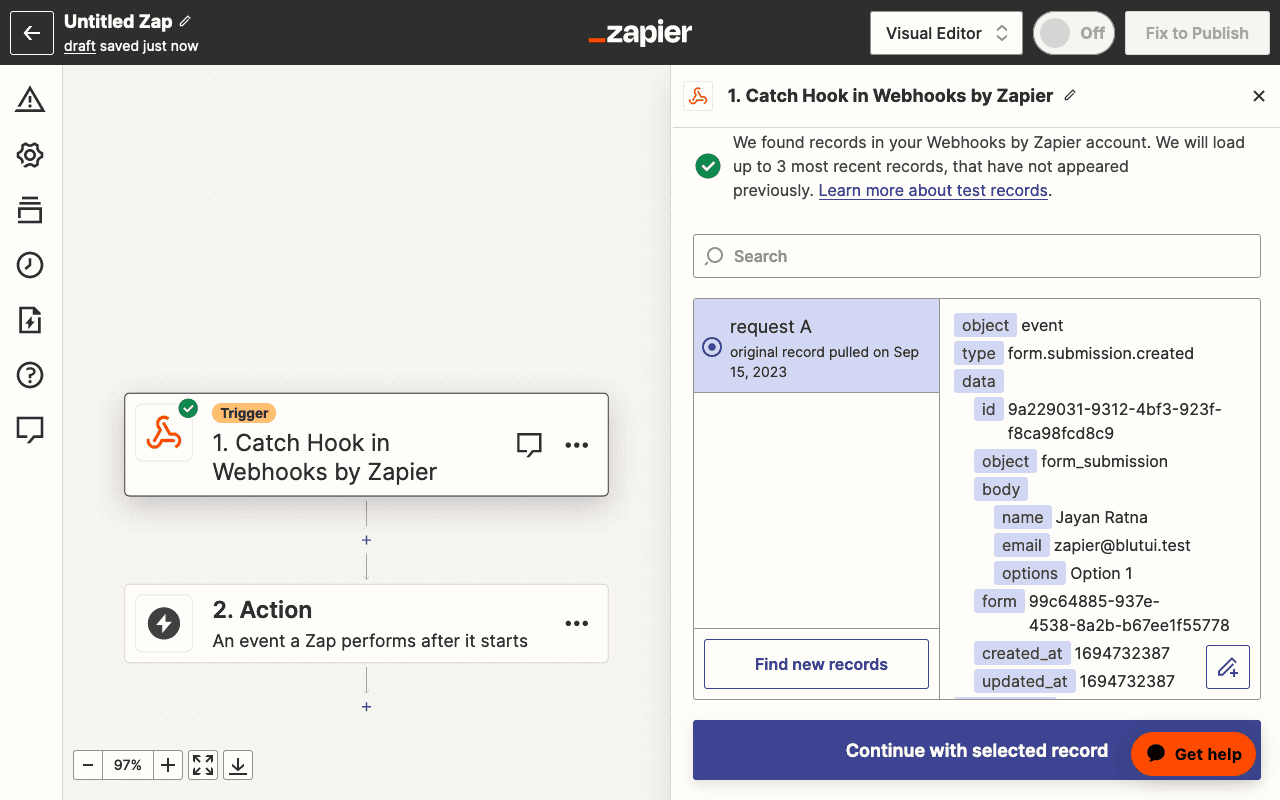
Task: Open Zap settings gear icon
Action: [x=30, y=155]
